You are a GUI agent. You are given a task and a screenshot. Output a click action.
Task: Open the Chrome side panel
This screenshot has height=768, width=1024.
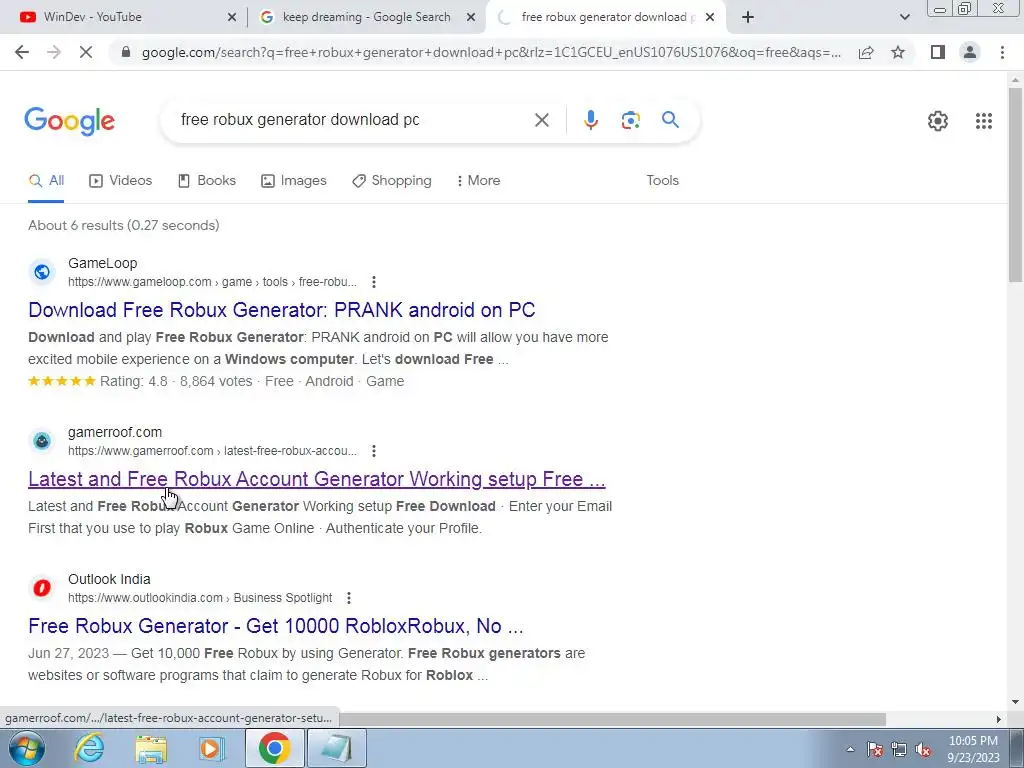pyautogui.click(x=938, y=52)
